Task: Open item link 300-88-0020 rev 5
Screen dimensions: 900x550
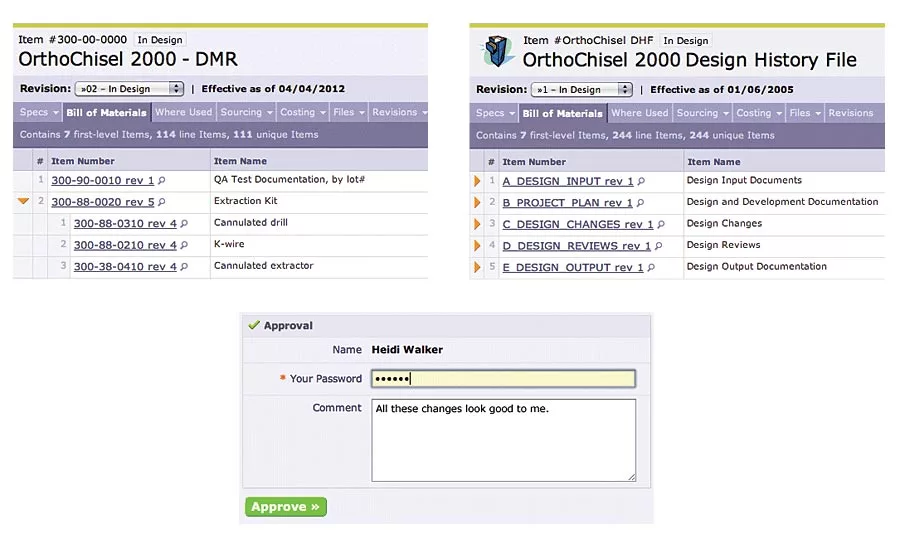Action: 103,202
